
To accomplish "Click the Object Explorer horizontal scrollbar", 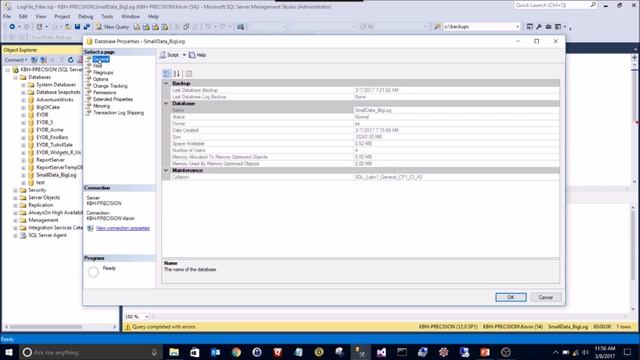I will [x=46, y=327].
